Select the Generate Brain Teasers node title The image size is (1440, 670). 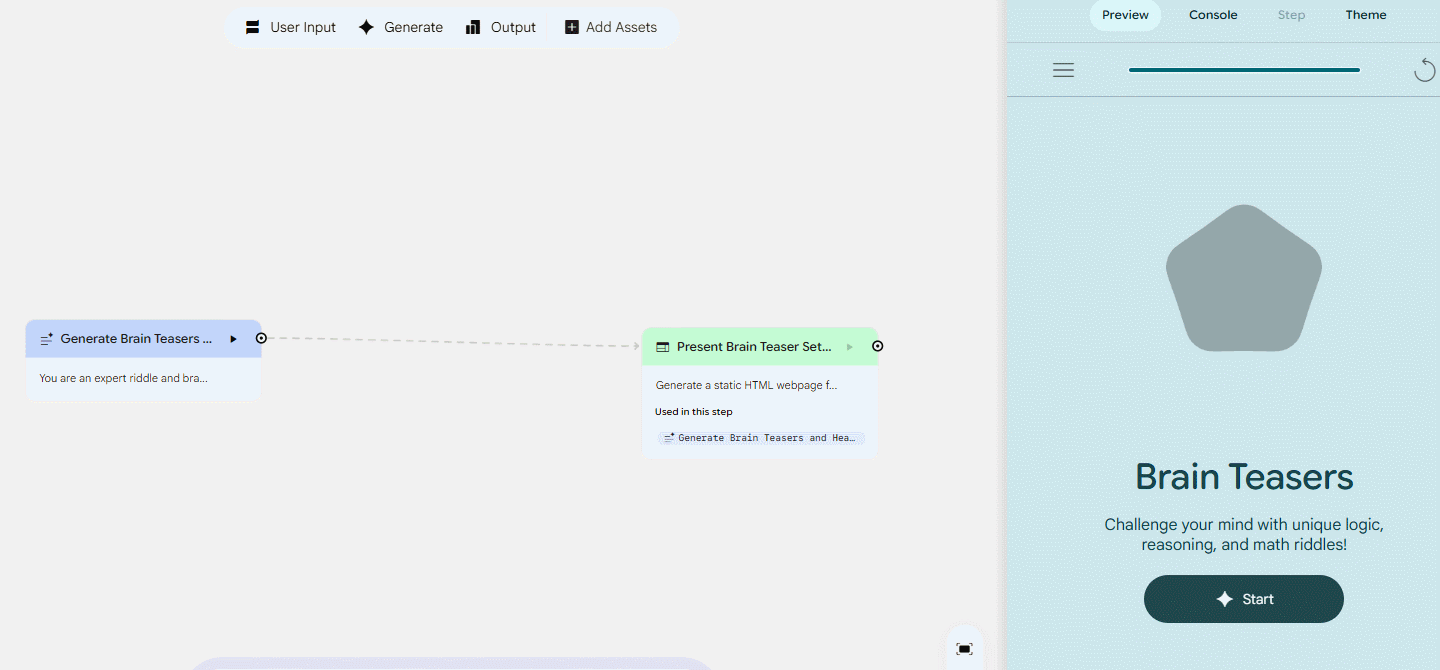(x=136, y=339)
